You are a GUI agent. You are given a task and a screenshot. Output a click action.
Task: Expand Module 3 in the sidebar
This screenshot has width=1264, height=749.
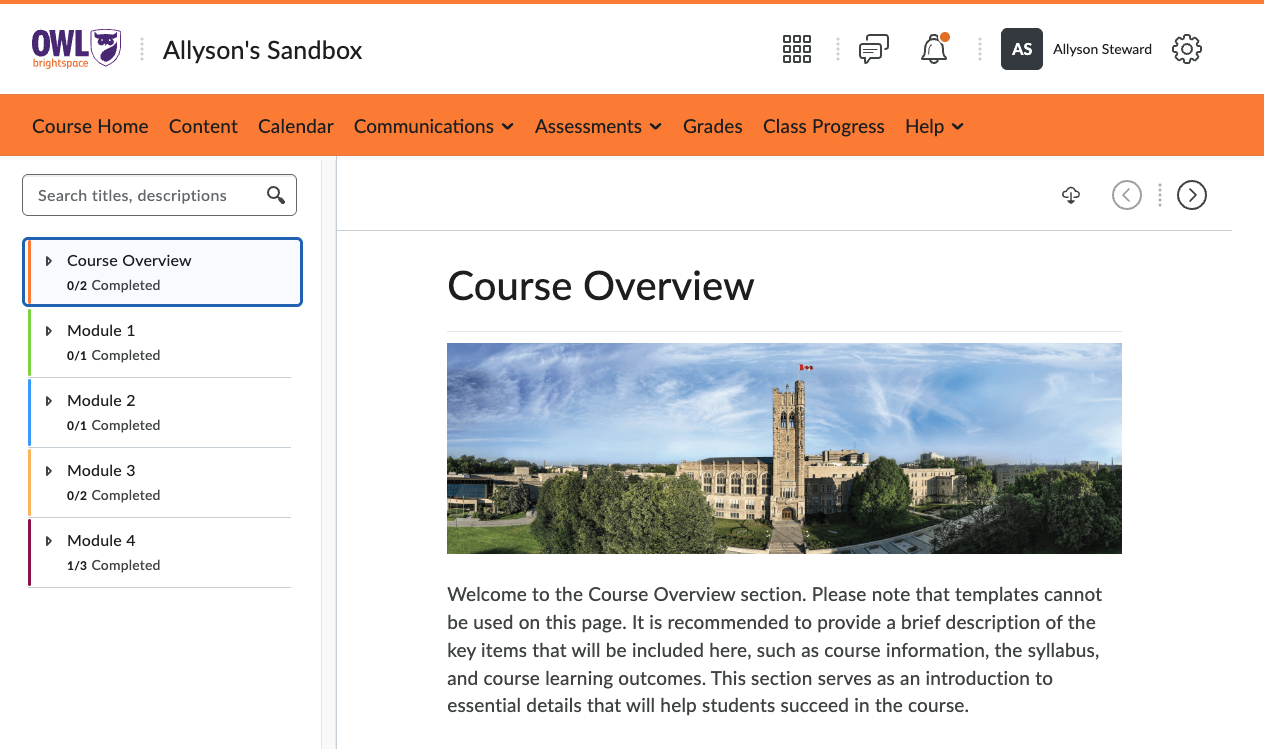tap(48, 470)
